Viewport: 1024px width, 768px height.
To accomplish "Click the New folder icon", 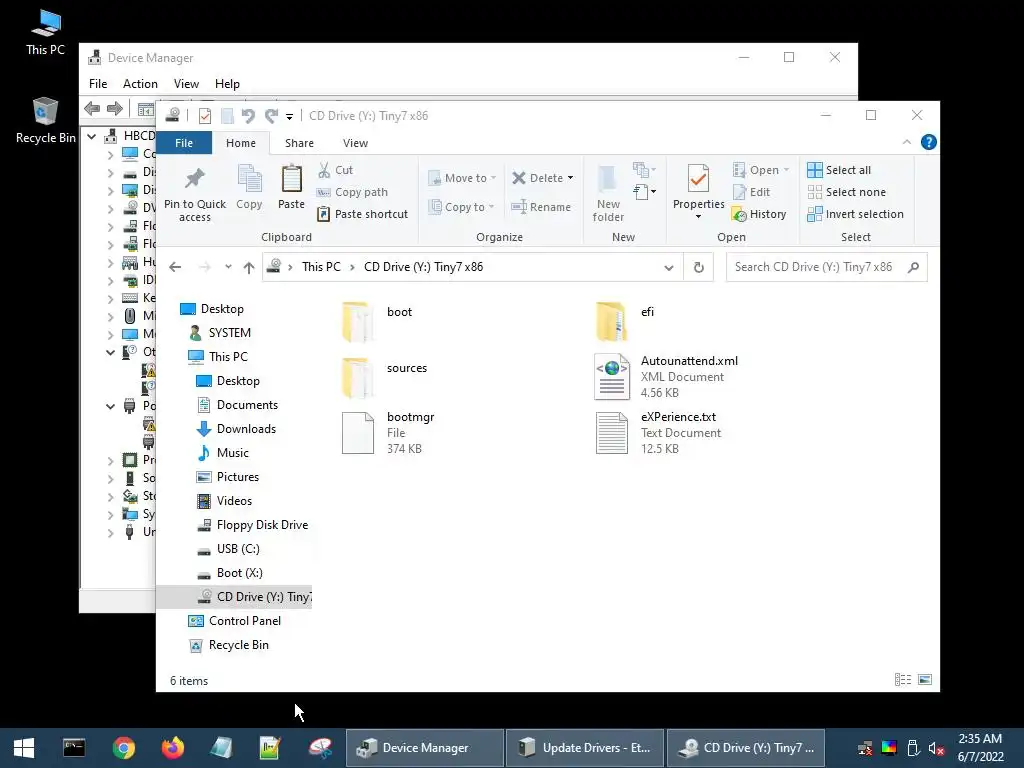I will (607, 179).
